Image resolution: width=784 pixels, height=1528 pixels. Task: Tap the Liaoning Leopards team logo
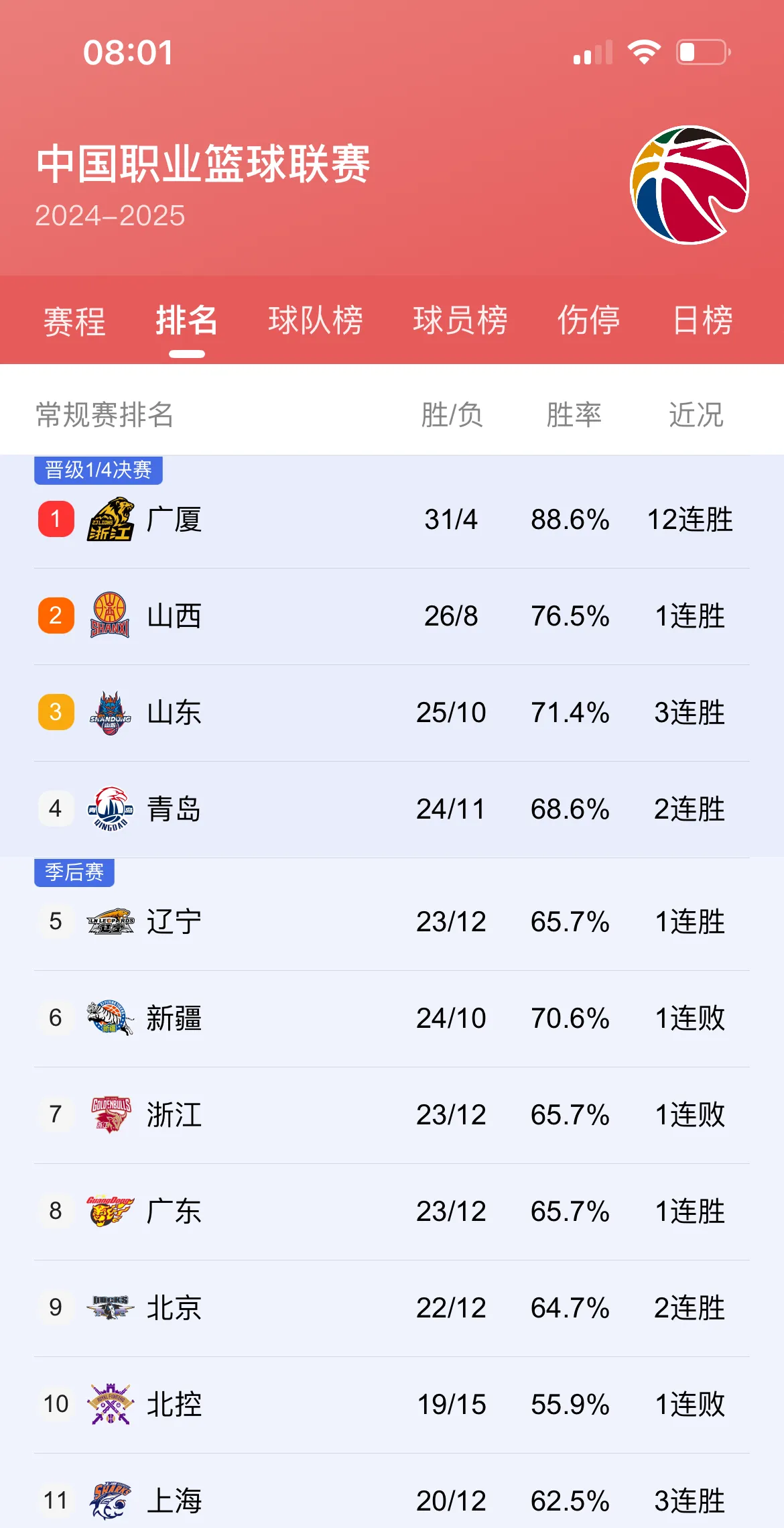(111, 922)
